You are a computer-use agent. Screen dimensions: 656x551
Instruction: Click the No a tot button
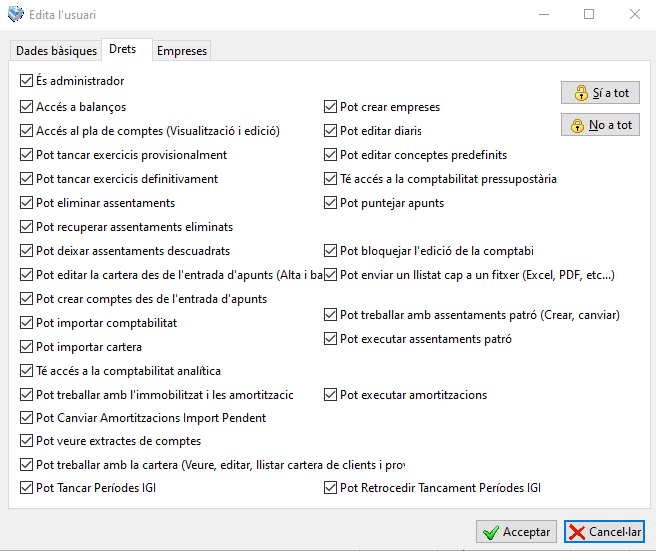600,125
